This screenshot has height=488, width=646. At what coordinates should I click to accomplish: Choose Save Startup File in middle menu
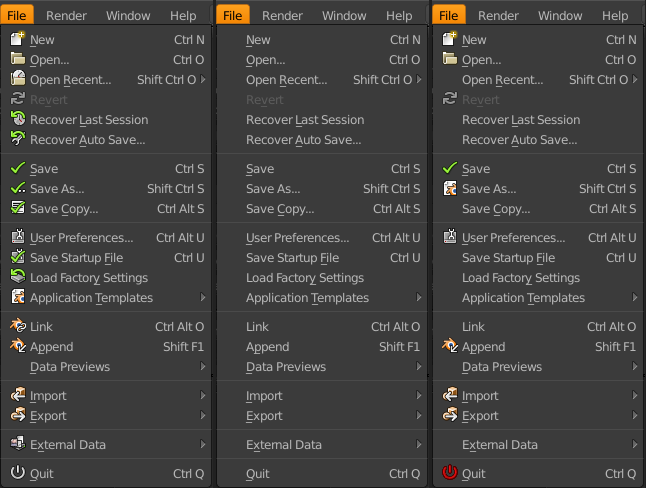[x=322, y=258]
